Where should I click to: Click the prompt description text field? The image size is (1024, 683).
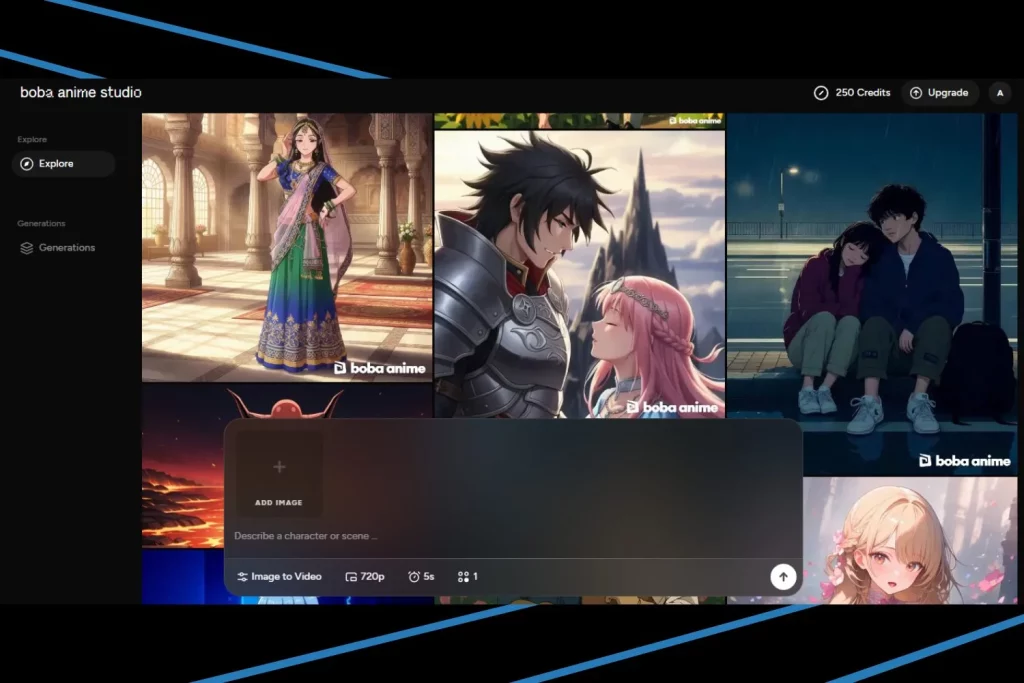(x=500, y=536)
